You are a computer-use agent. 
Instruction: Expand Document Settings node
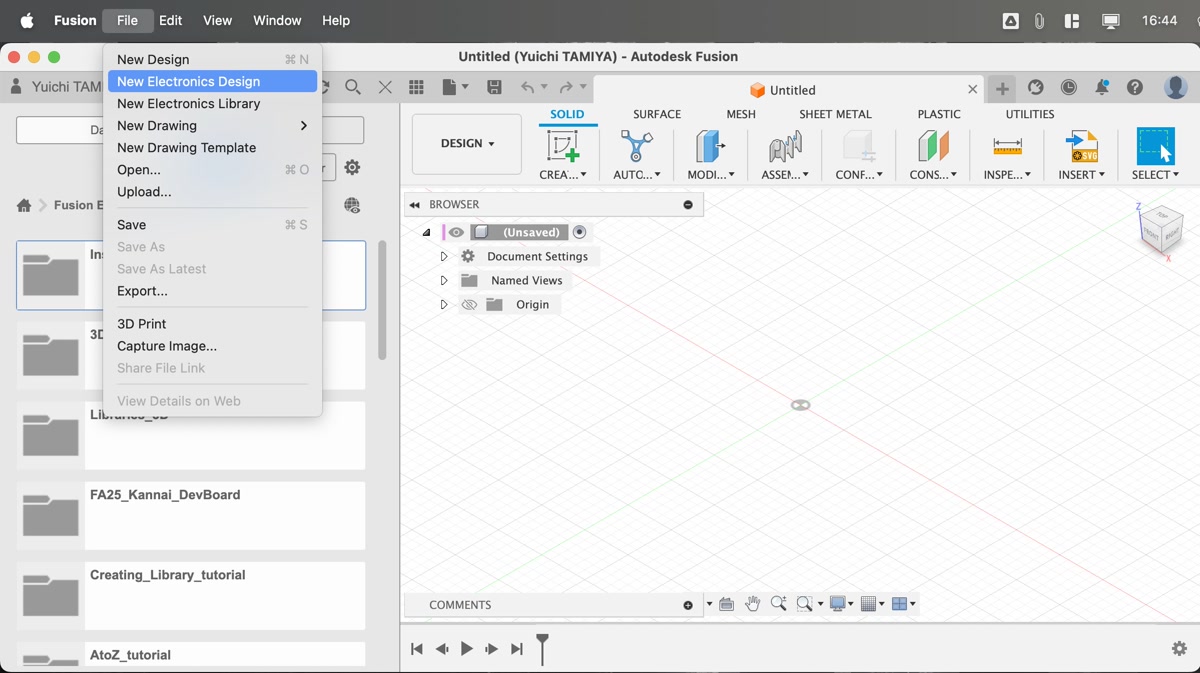pyautogui.click(x=444, y=256)
